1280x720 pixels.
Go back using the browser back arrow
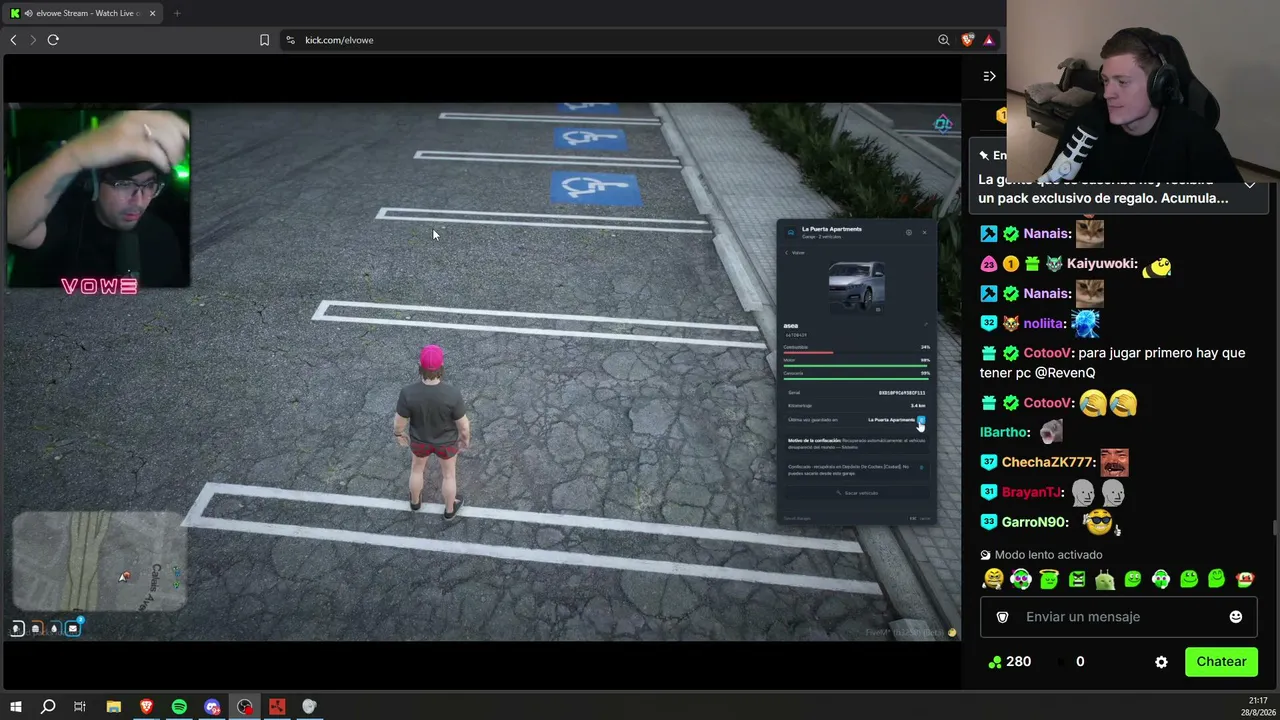click(13, 40)
